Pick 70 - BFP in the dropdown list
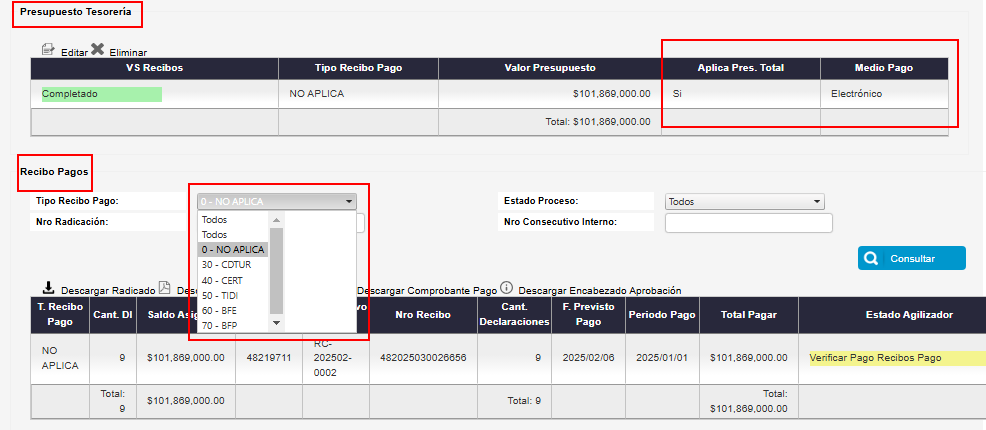986x430 pixels. [x=222, y=325]
